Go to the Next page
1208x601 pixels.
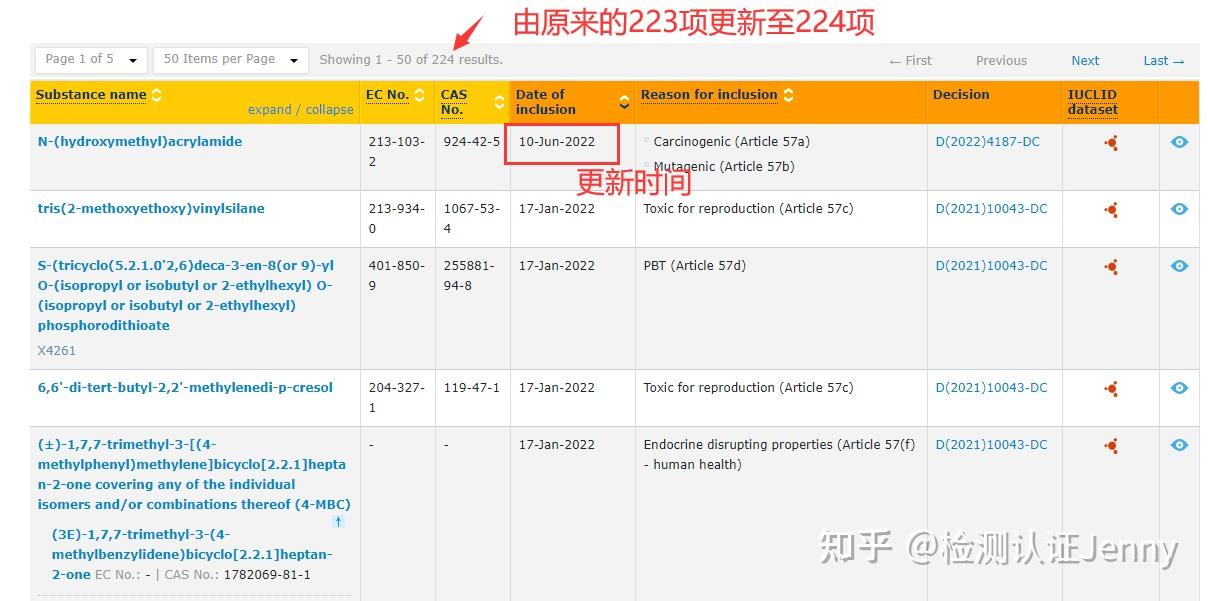[x=1085, y=60]
